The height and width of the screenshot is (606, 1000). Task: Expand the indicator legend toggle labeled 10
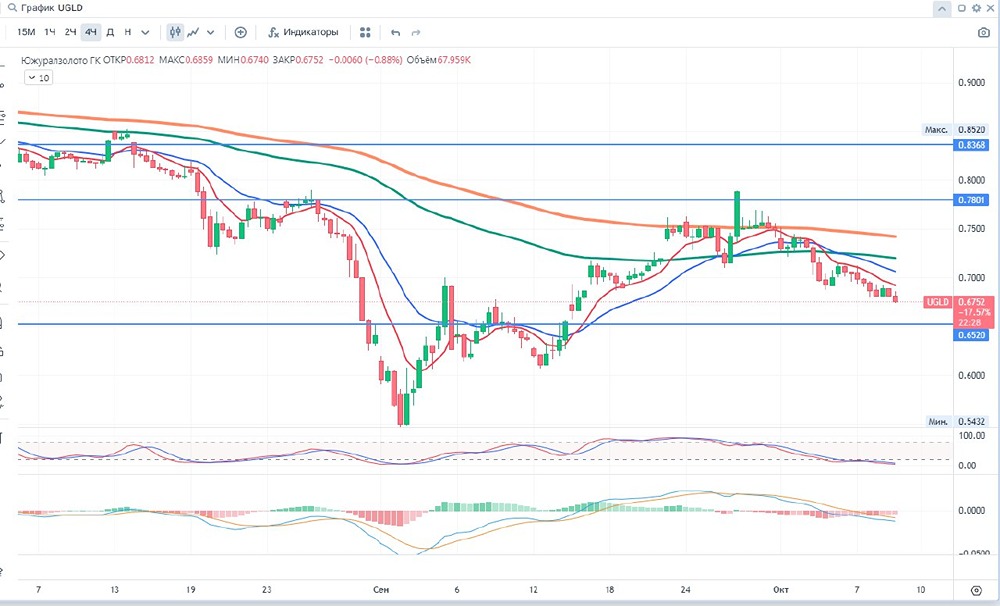(38, 78)
